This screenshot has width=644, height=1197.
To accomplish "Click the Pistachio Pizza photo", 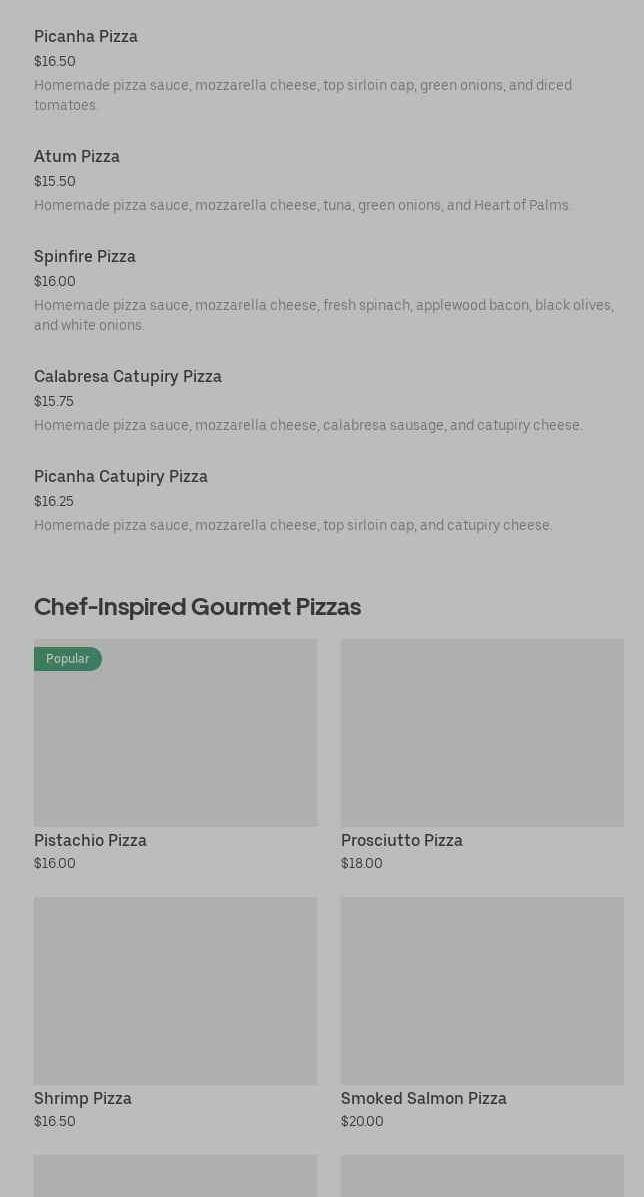I will pyautogui.click(x=175, y=740).
